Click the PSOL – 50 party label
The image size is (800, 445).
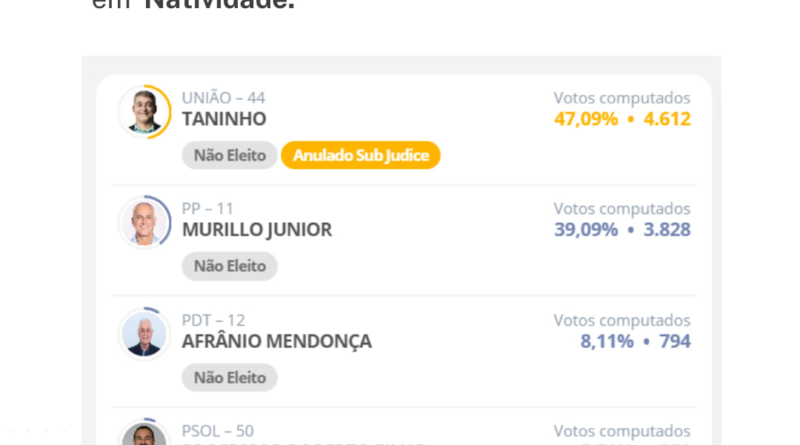(217, 431)
